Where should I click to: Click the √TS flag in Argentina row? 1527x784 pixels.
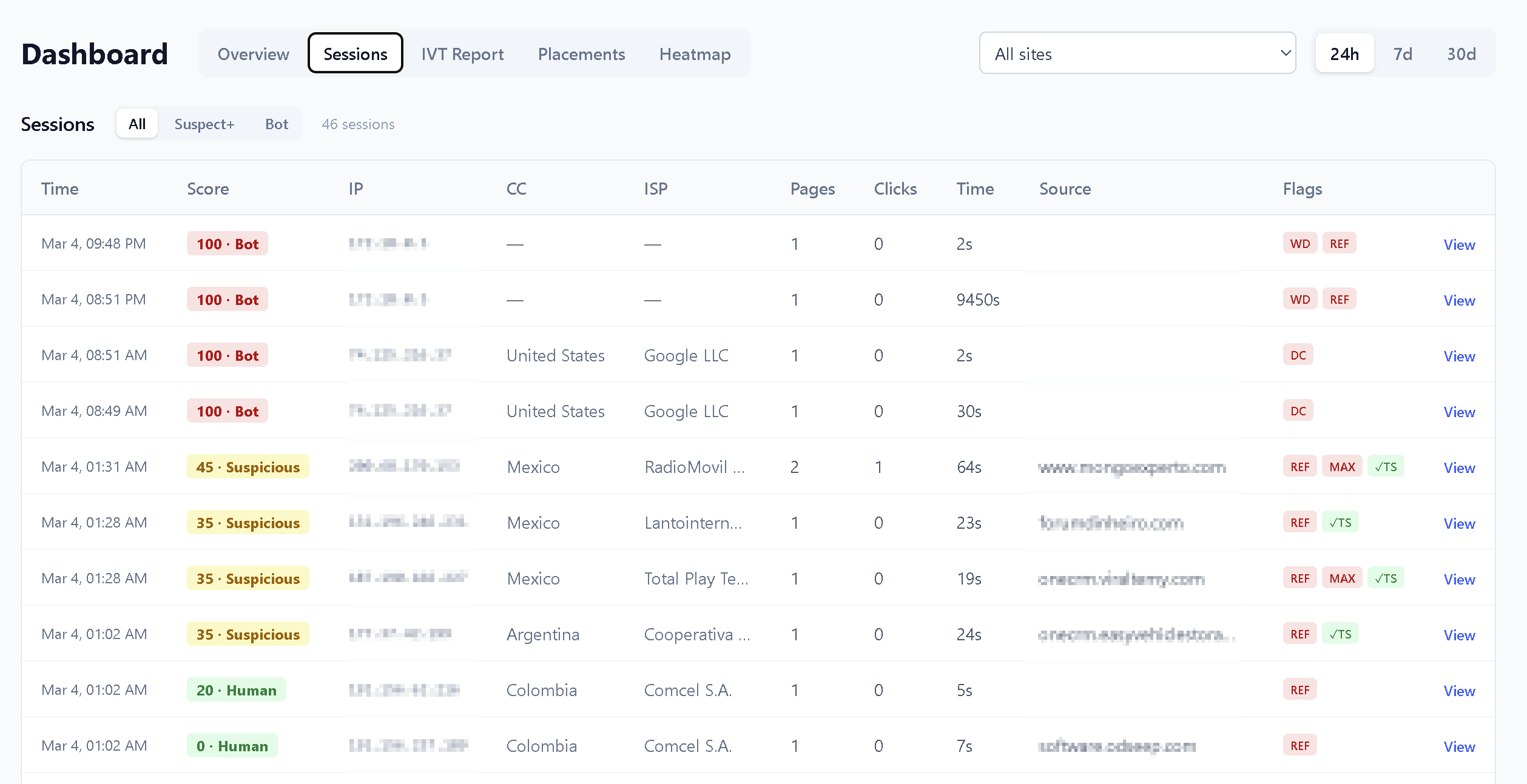tap(1340, 634)
